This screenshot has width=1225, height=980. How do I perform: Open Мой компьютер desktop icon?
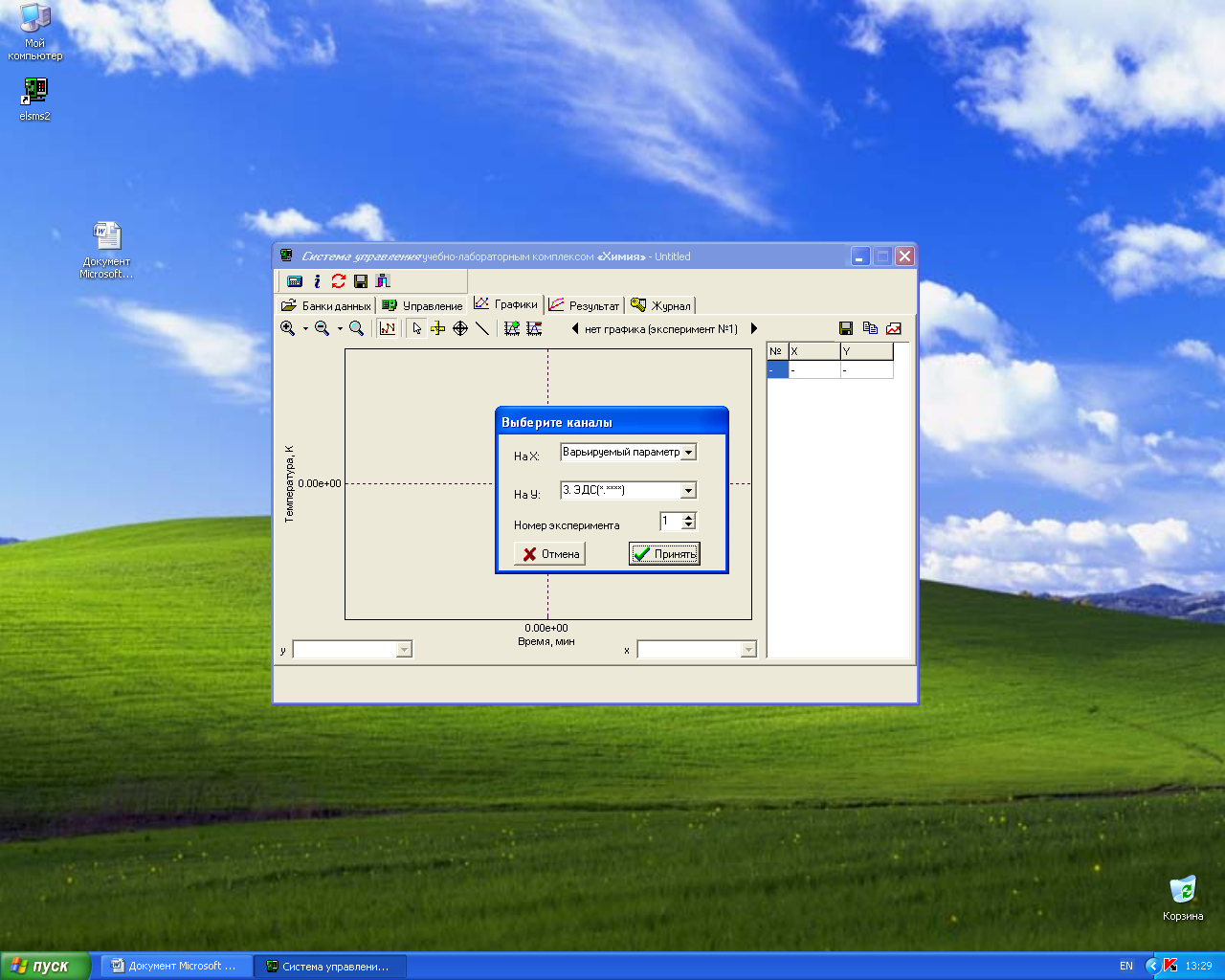tap(34, 32)
